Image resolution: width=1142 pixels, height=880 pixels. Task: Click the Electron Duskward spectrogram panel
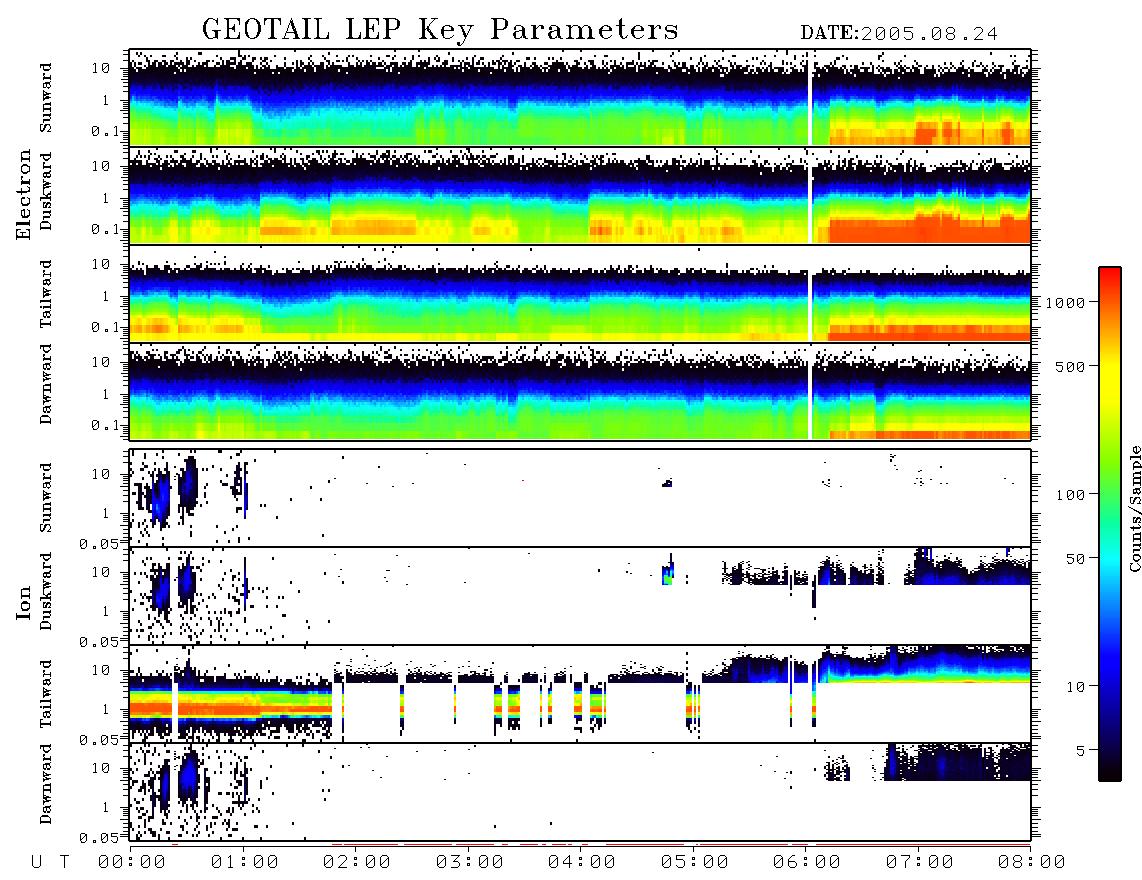tap(580, 195)
